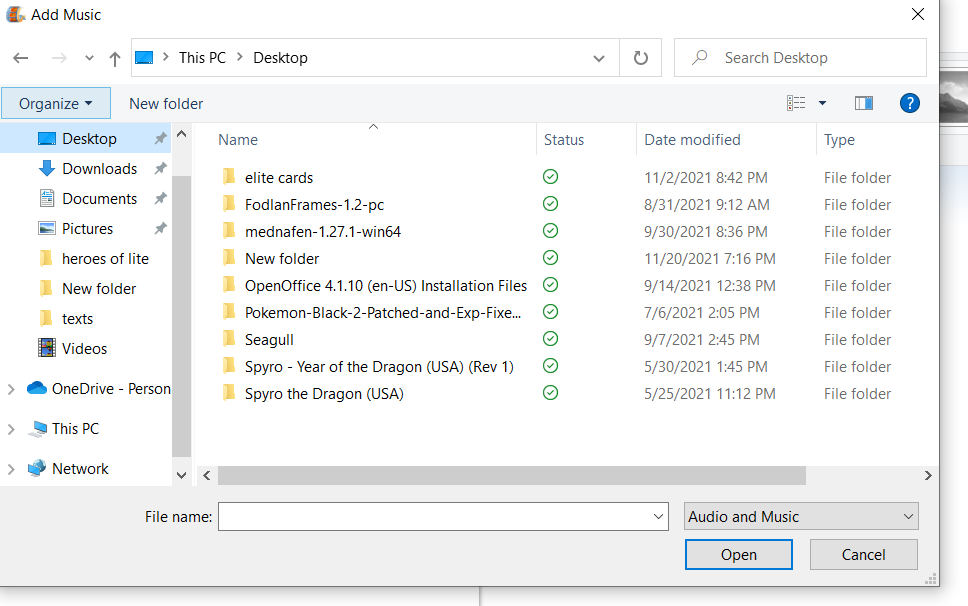Open the File name history dropdown
Viewport: 968px width, 606px height.
(x=659, y=517)
